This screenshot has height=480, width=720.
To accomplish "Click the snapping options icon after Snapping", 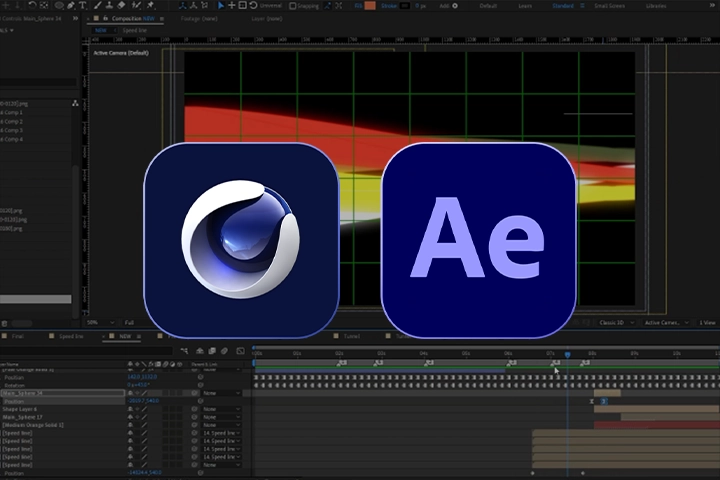I will coord(327,6).
